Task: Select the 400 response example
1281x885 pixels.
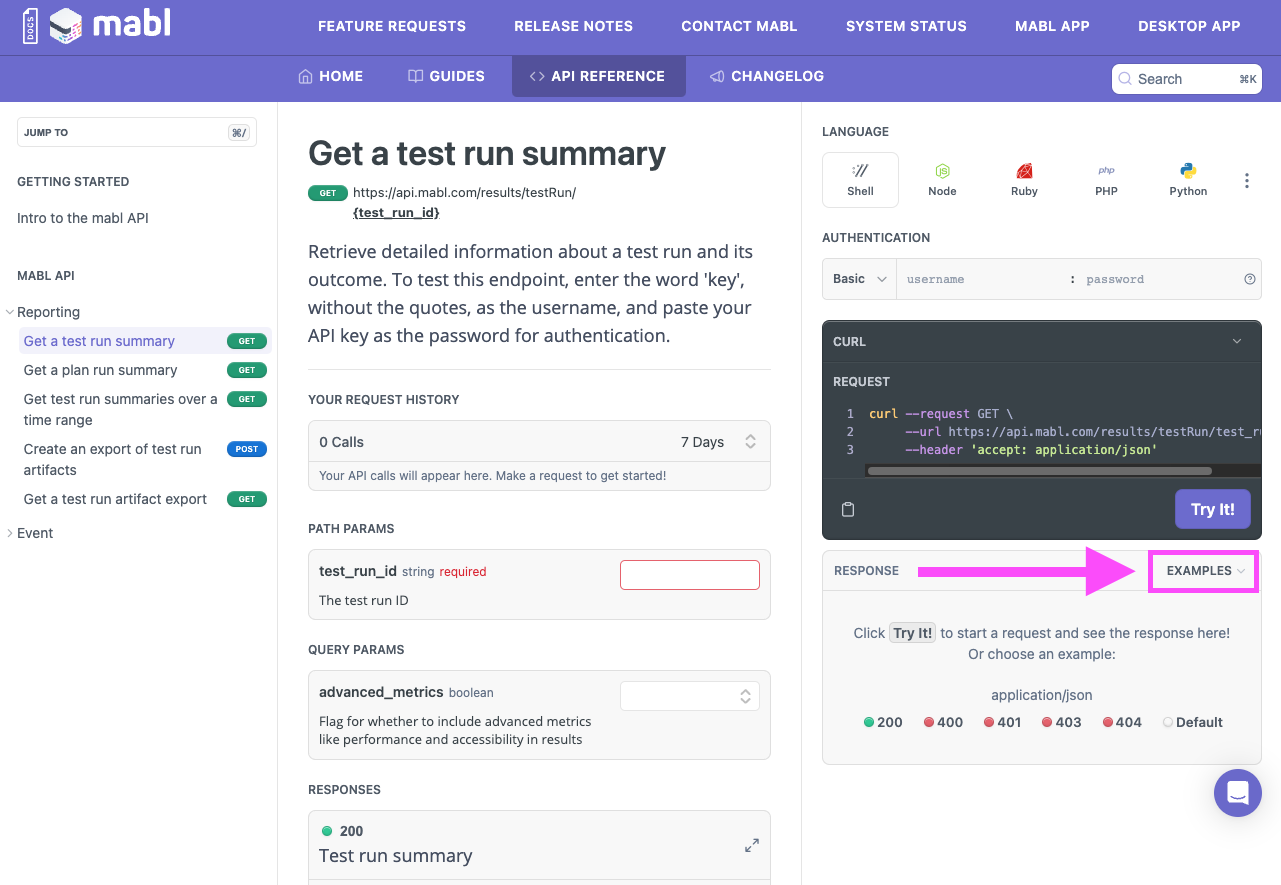Action: (943, 722)
